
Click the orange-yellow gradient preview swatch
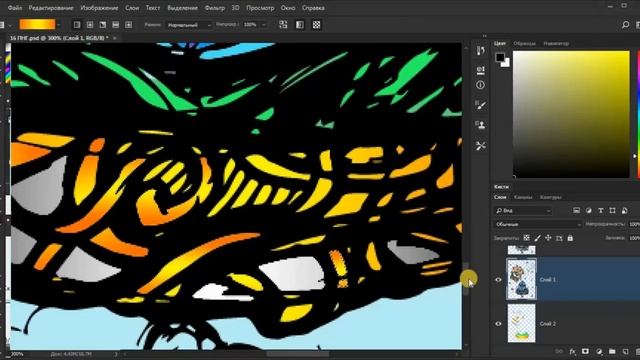tap(37, 25)
